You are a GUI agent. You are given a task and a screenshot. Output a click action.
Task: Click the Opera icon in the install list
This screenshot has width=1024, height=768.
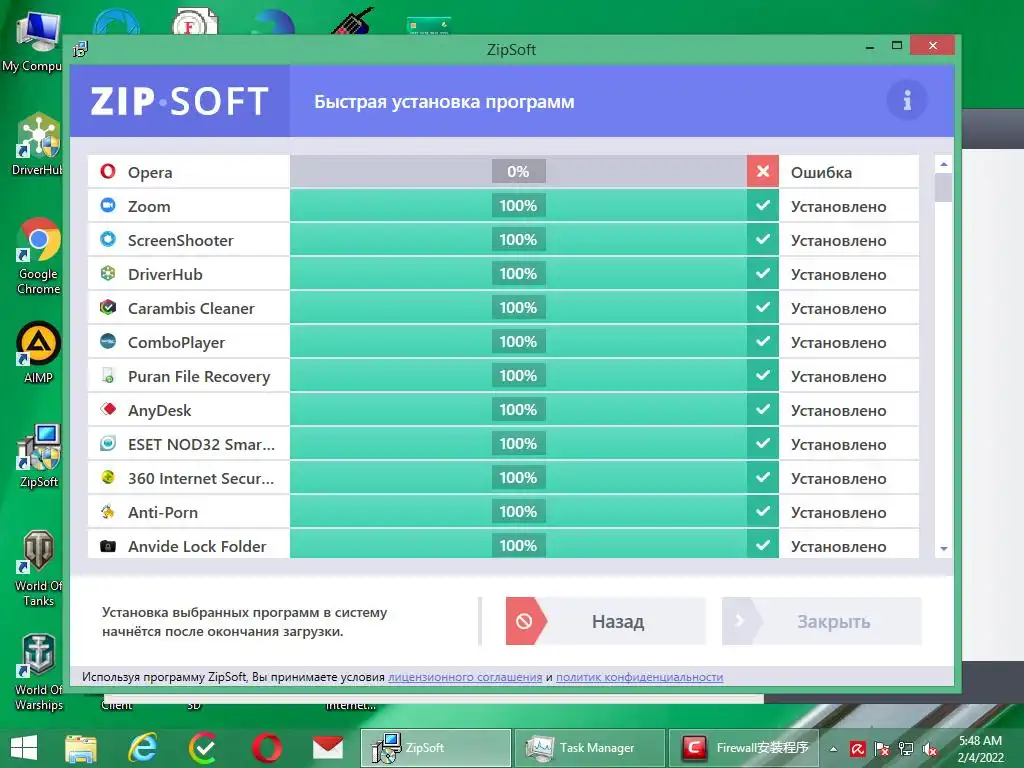[x=108, y=172]
